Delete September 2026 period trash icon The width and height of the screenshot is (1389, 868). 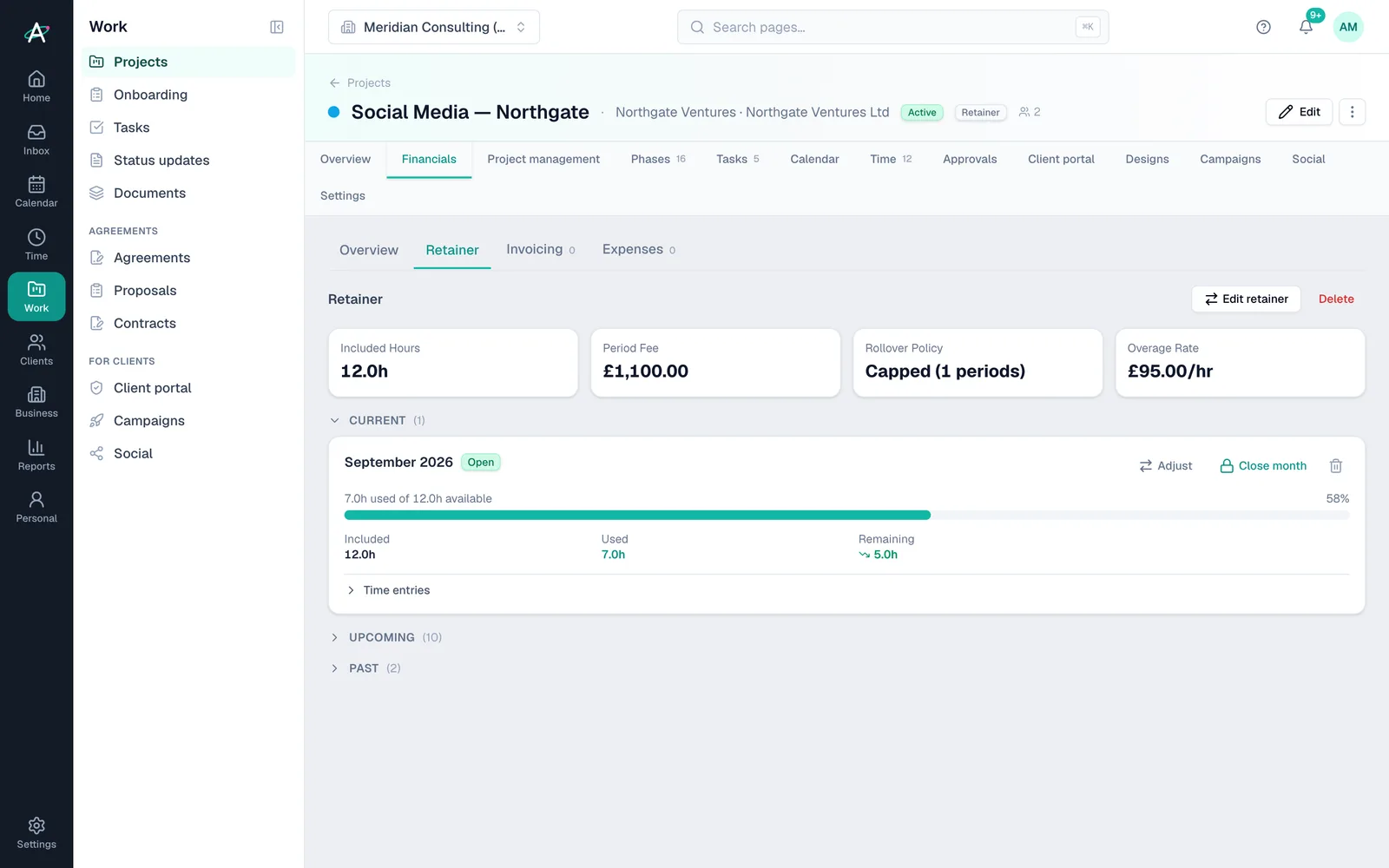pos(1336,466)
